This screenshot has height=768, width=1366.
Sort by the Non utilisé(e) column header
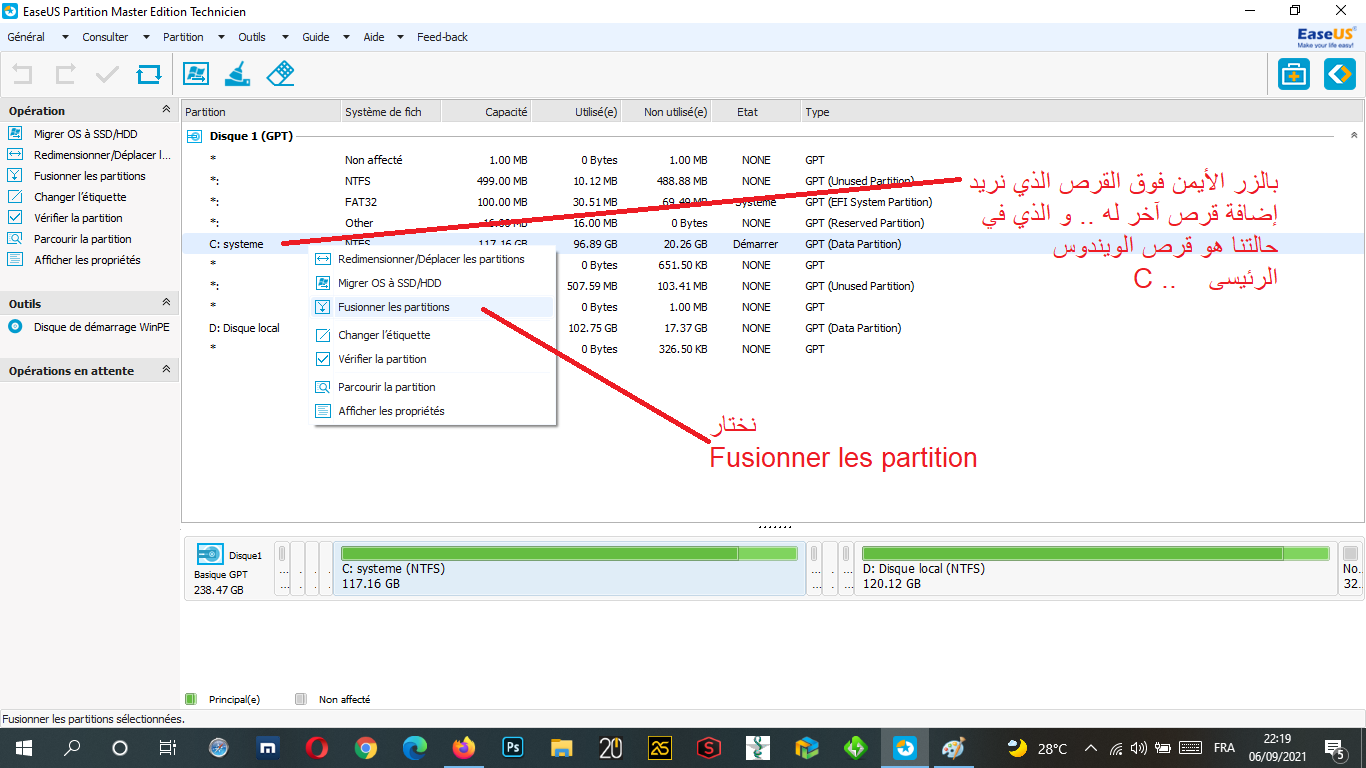666,112
